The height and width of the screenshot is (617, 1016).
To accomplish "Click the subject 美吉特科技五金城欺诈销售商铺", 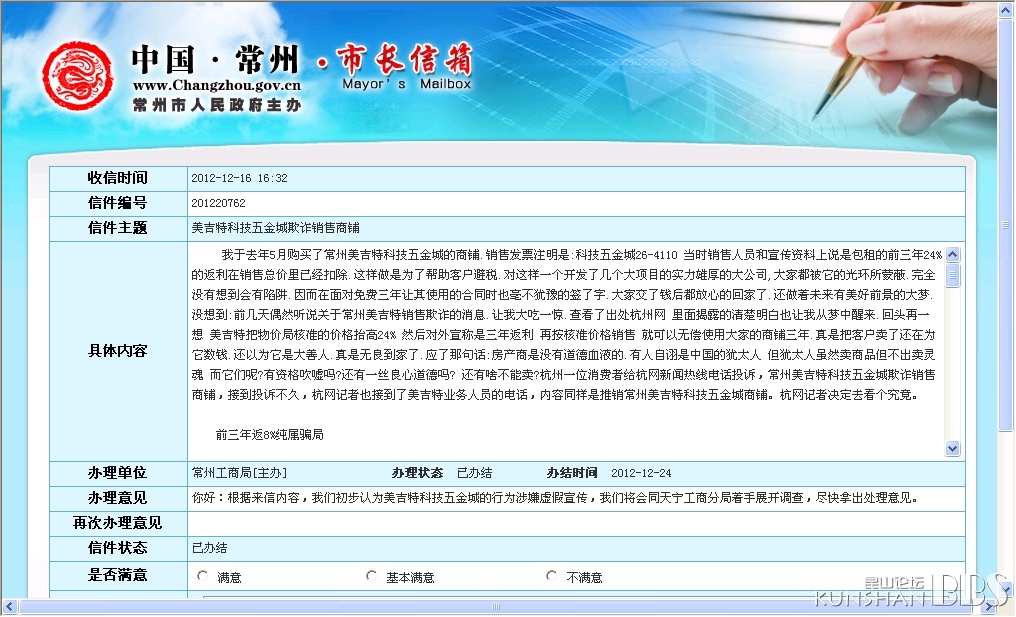I will pos(275,228).
